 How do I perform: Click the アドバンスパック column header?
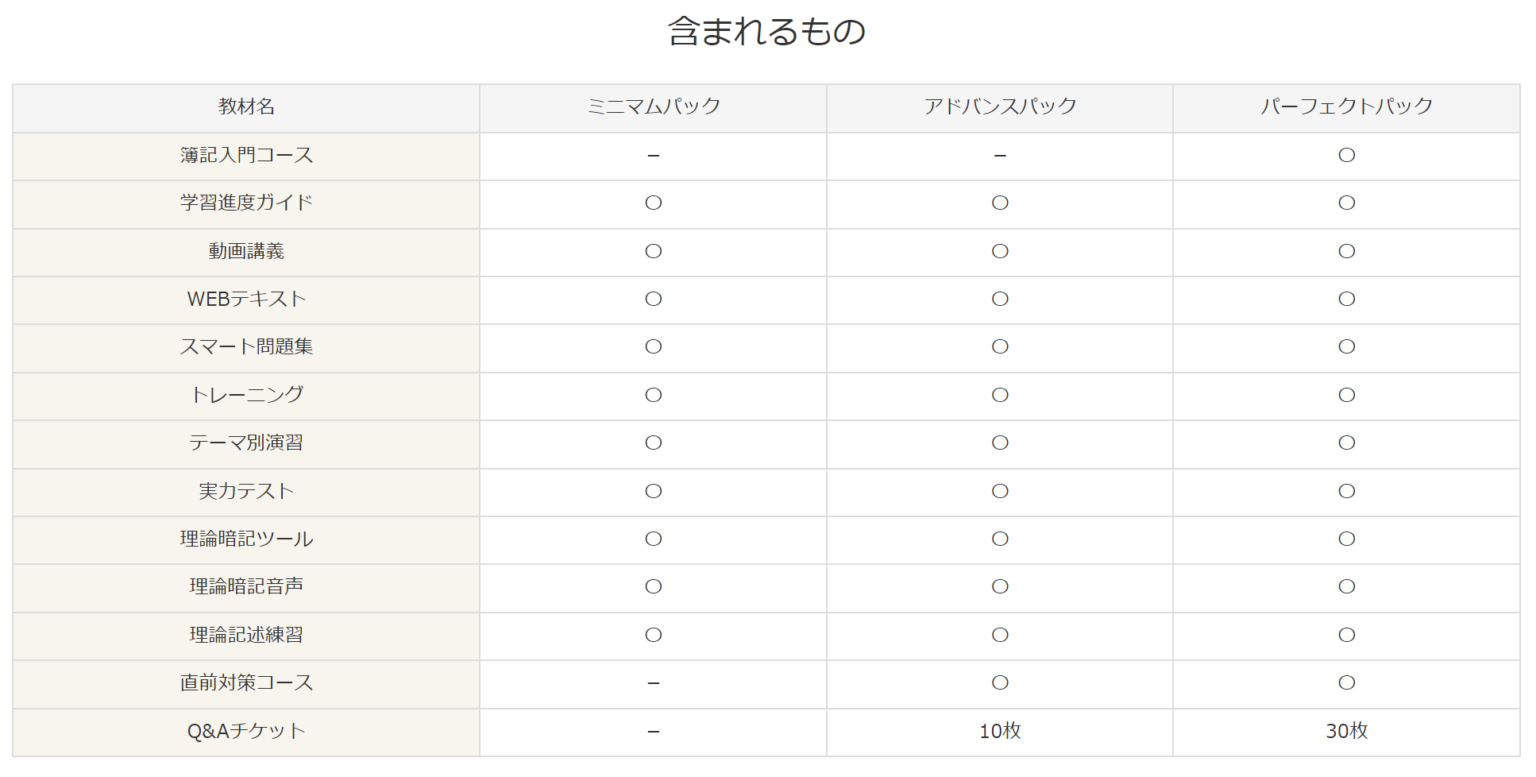(x=999, y=107)
